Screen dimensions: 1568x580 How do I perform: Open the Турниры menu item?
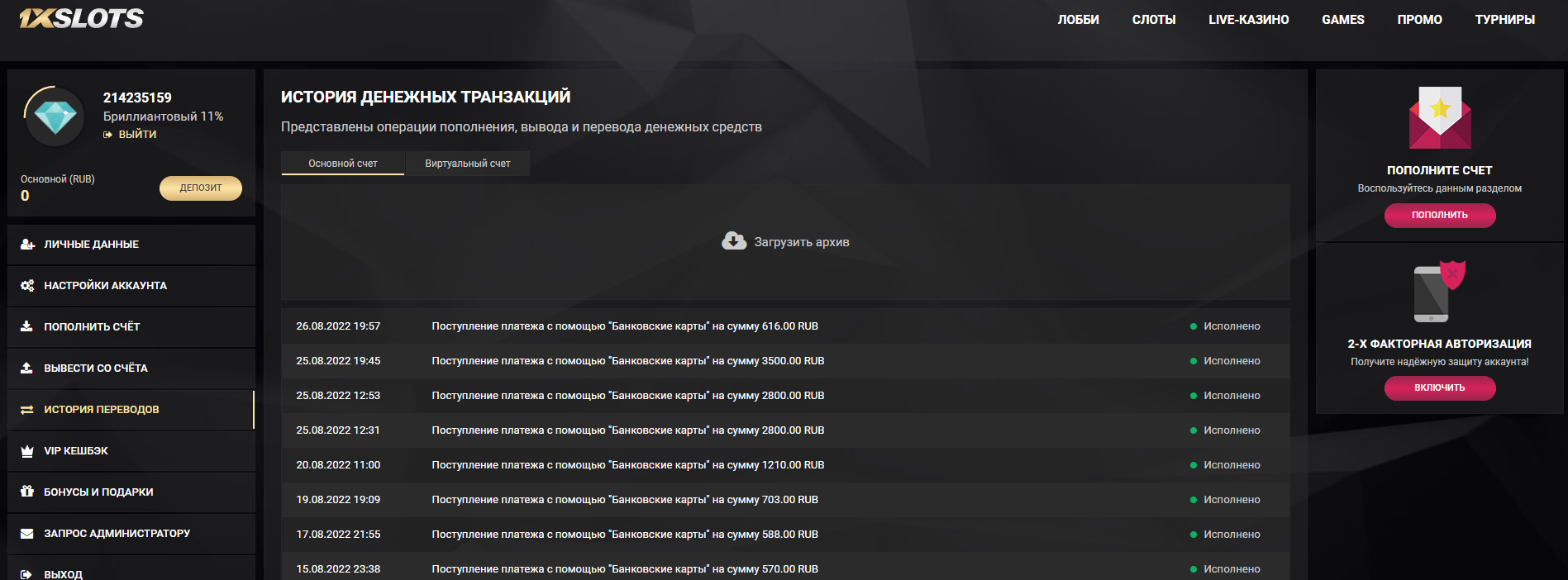1504,20
